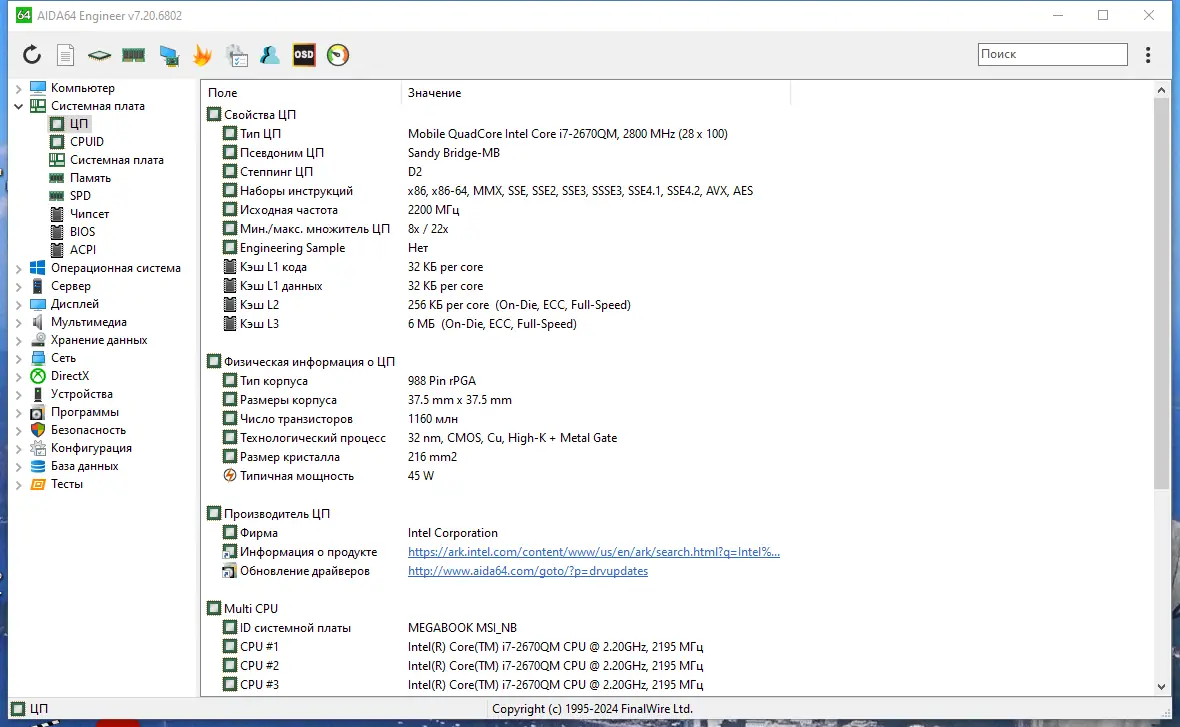Click the user/remote connect toolbar icon
Image resolution: width=1180 pixels, height=727 pixels.
(x=269, y=54)
